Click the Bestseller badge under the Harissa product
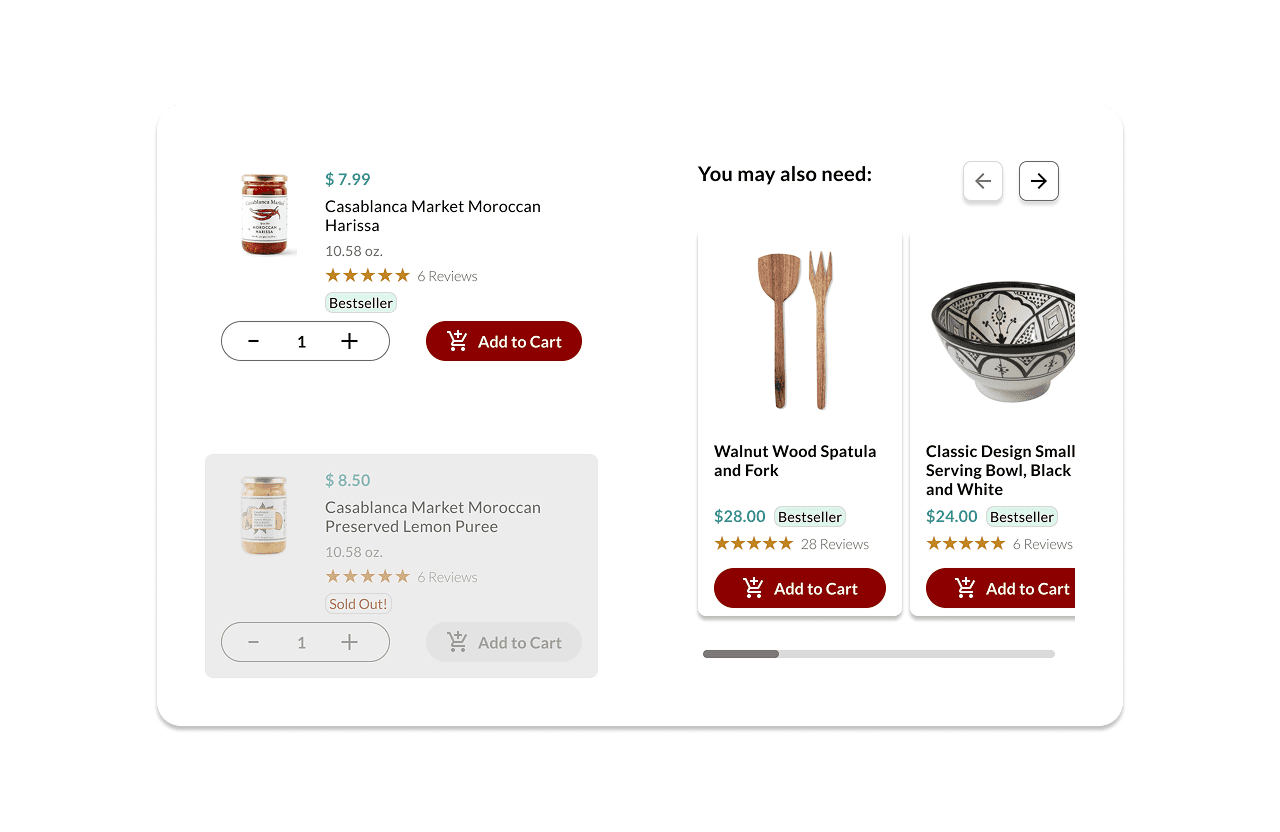1280x832 pixels. [360, 302]
